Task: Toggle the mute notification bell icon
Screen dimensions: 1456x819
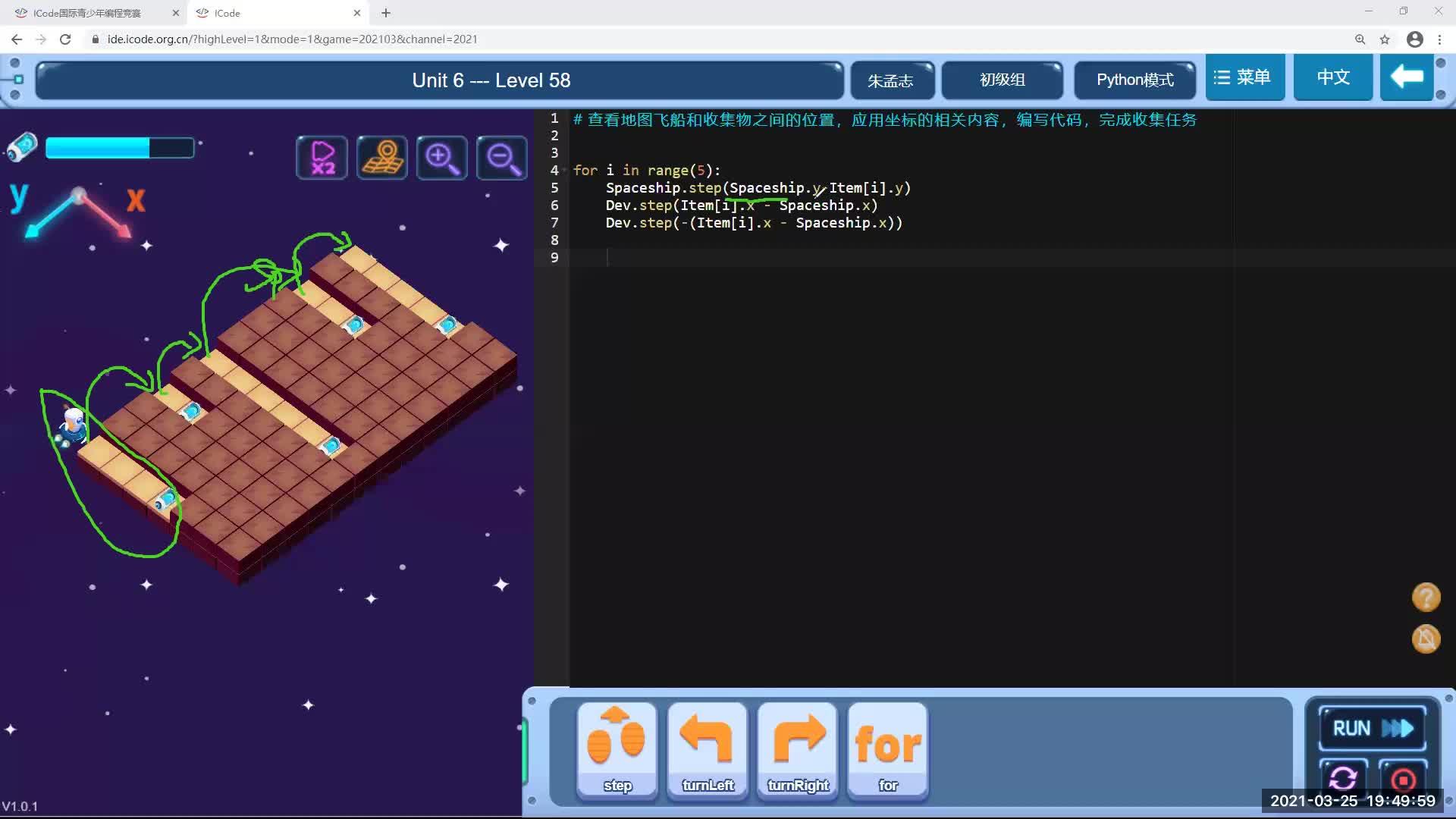Action: pyautogui.click(x=1426, y=639)
